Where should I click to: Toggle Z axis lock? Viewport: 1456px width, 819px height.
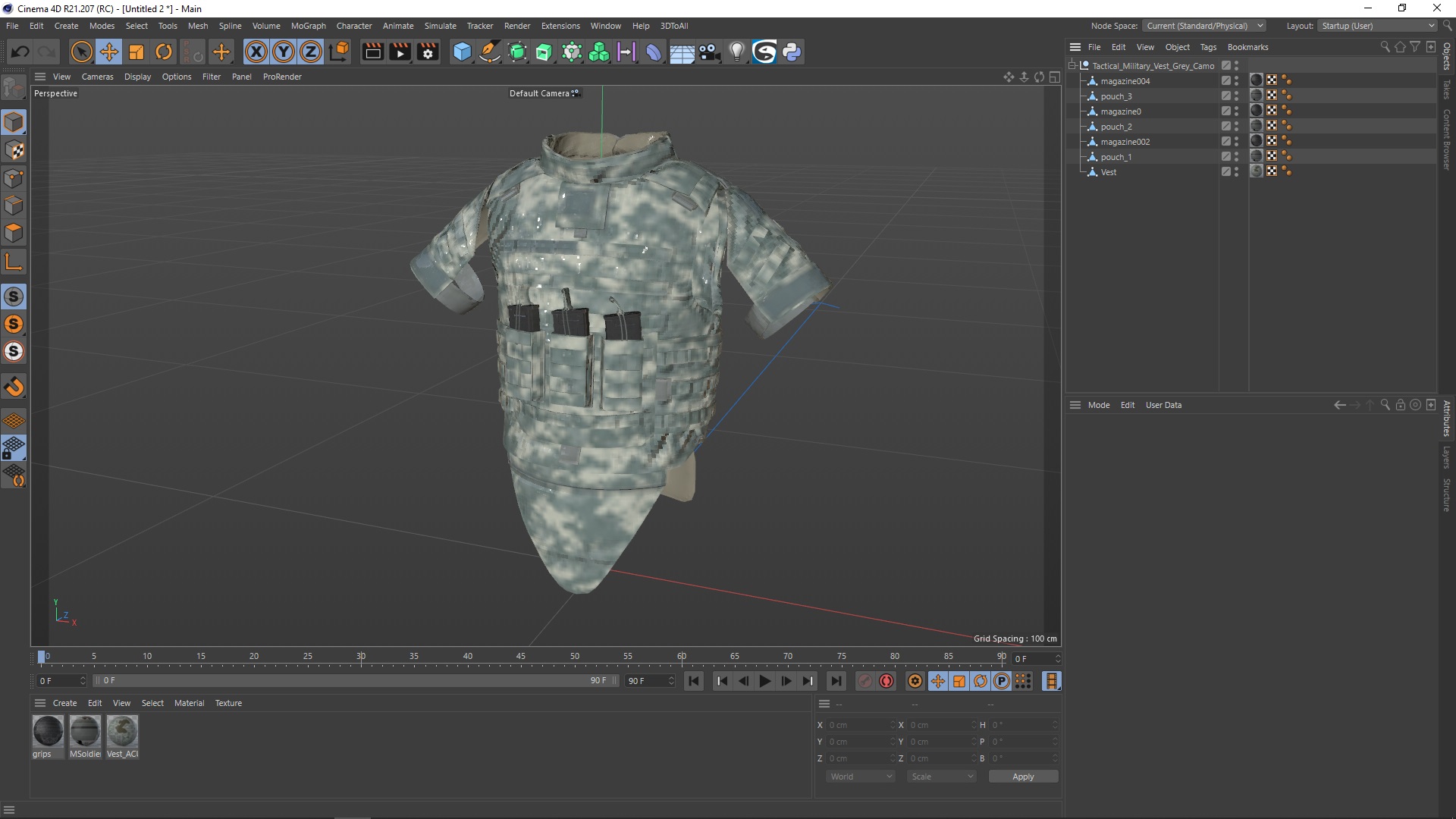311,52
